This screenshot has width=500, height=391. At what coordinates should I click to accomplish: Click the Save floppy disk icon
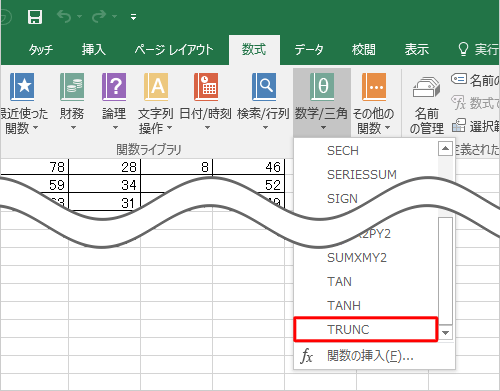coord(35,17)
